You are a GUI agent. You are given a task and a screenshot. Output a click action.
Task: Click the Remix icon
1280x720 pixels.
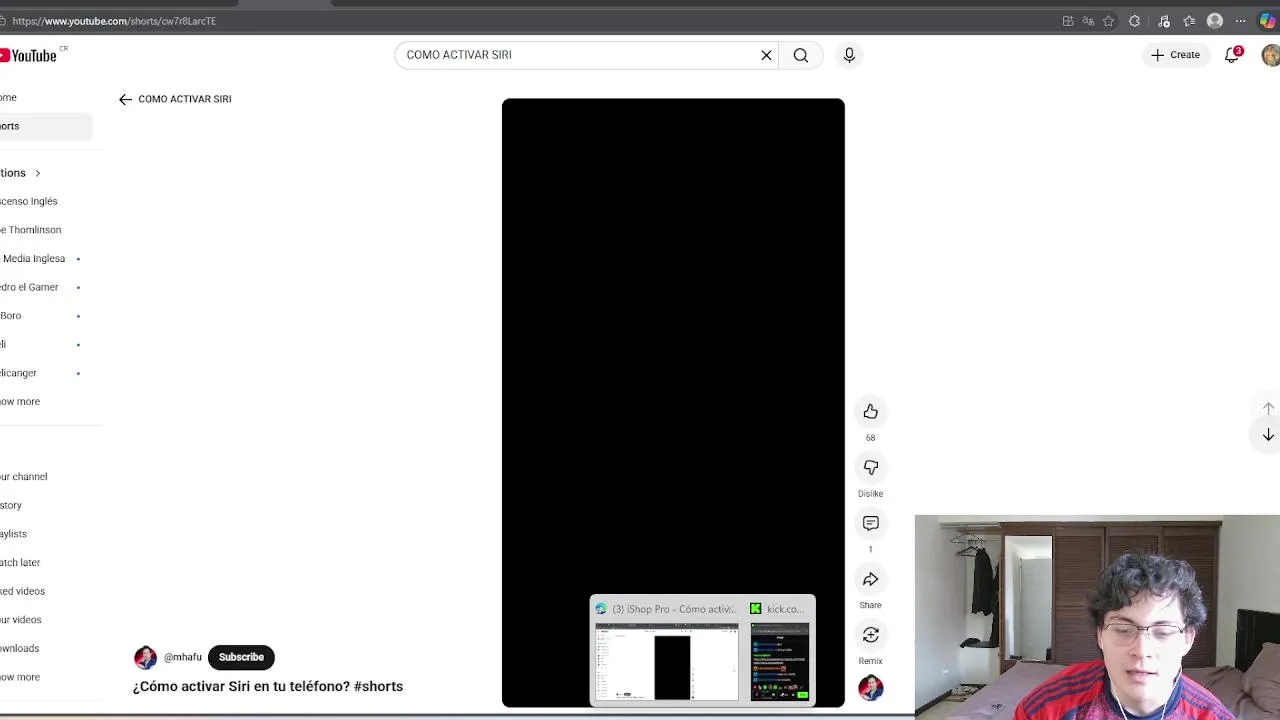870,636
